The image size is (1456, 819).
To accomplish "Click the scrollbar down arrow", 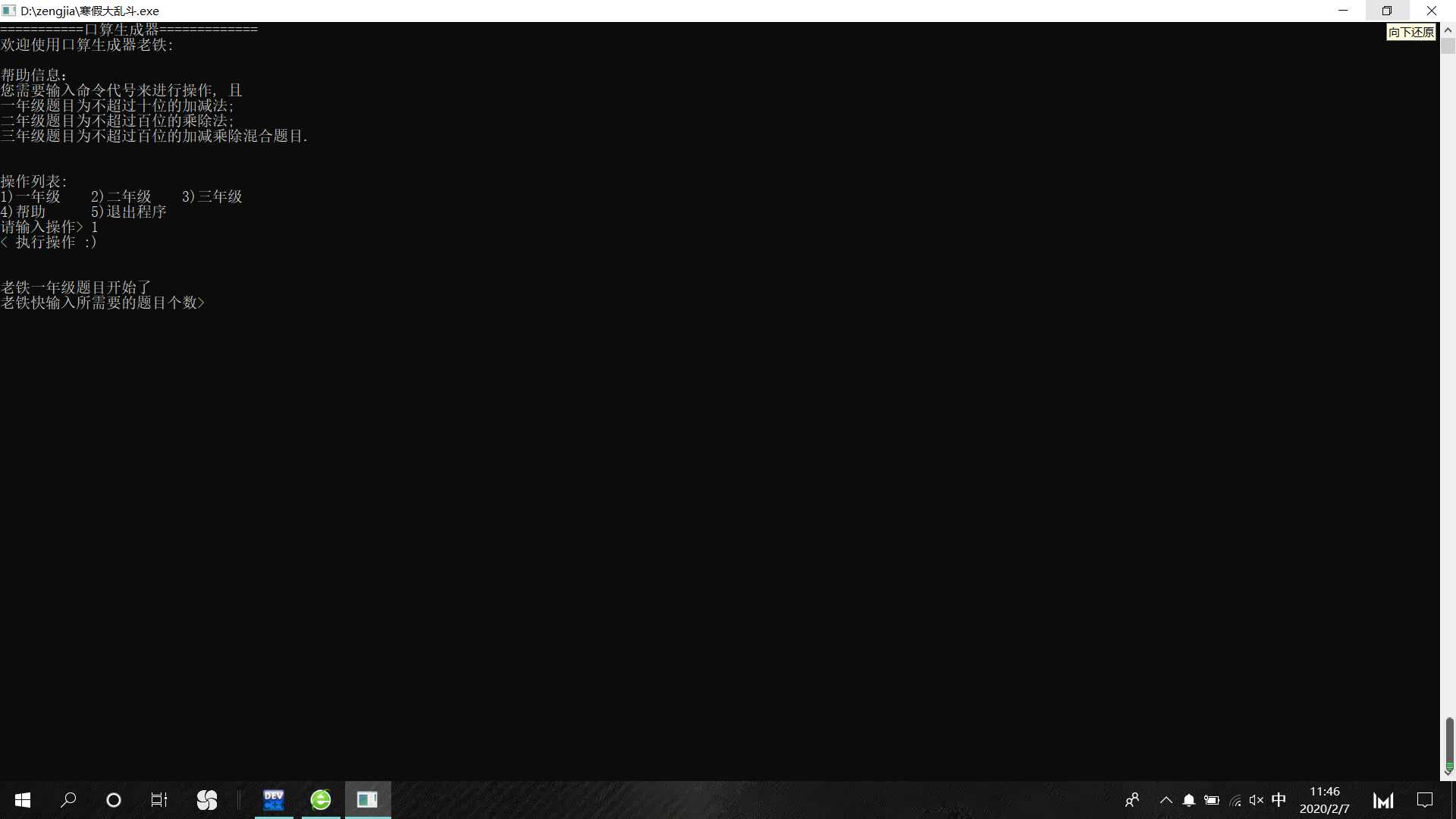I will 1448,773.
